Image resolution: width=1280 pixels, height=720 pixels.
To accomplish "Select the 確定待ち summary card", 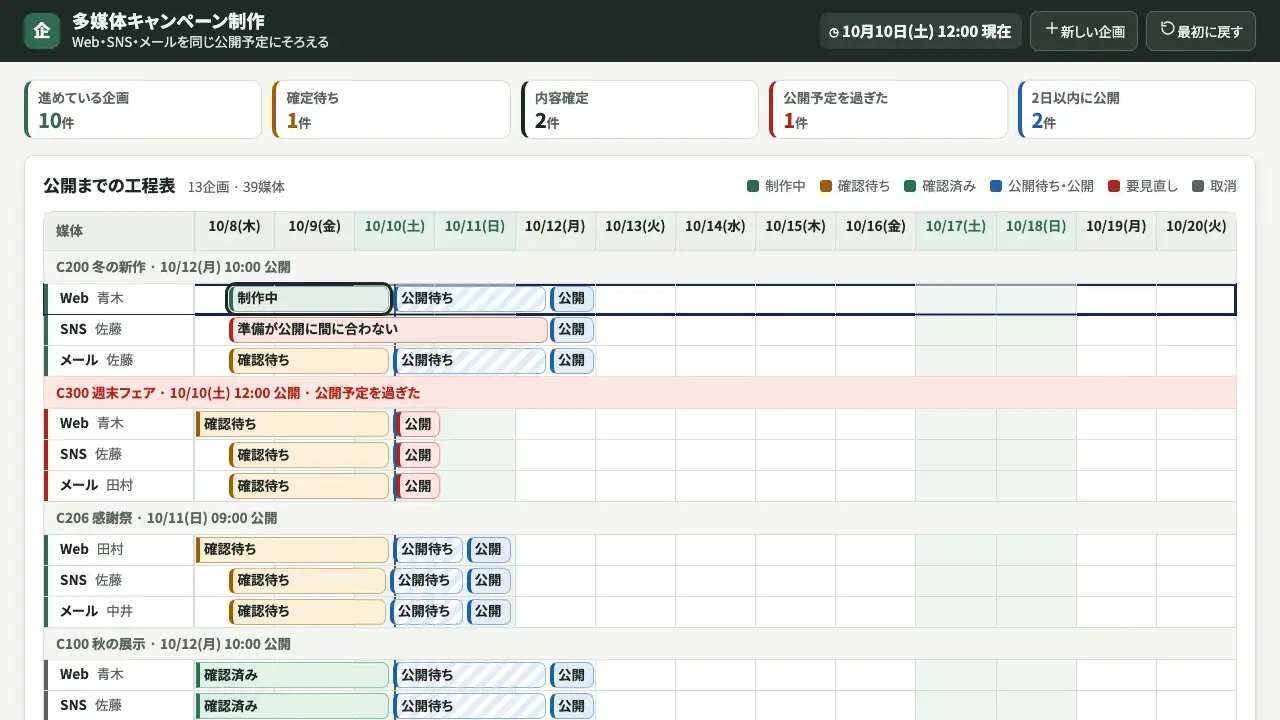I will [391, 110].
